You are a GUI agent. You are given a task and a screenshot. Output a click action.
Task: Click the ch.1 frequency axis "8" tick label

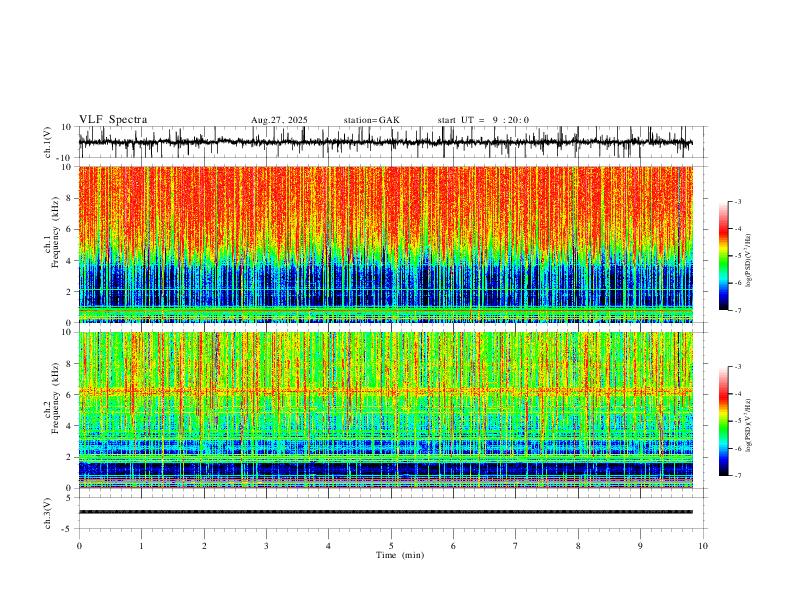(70, 198)
